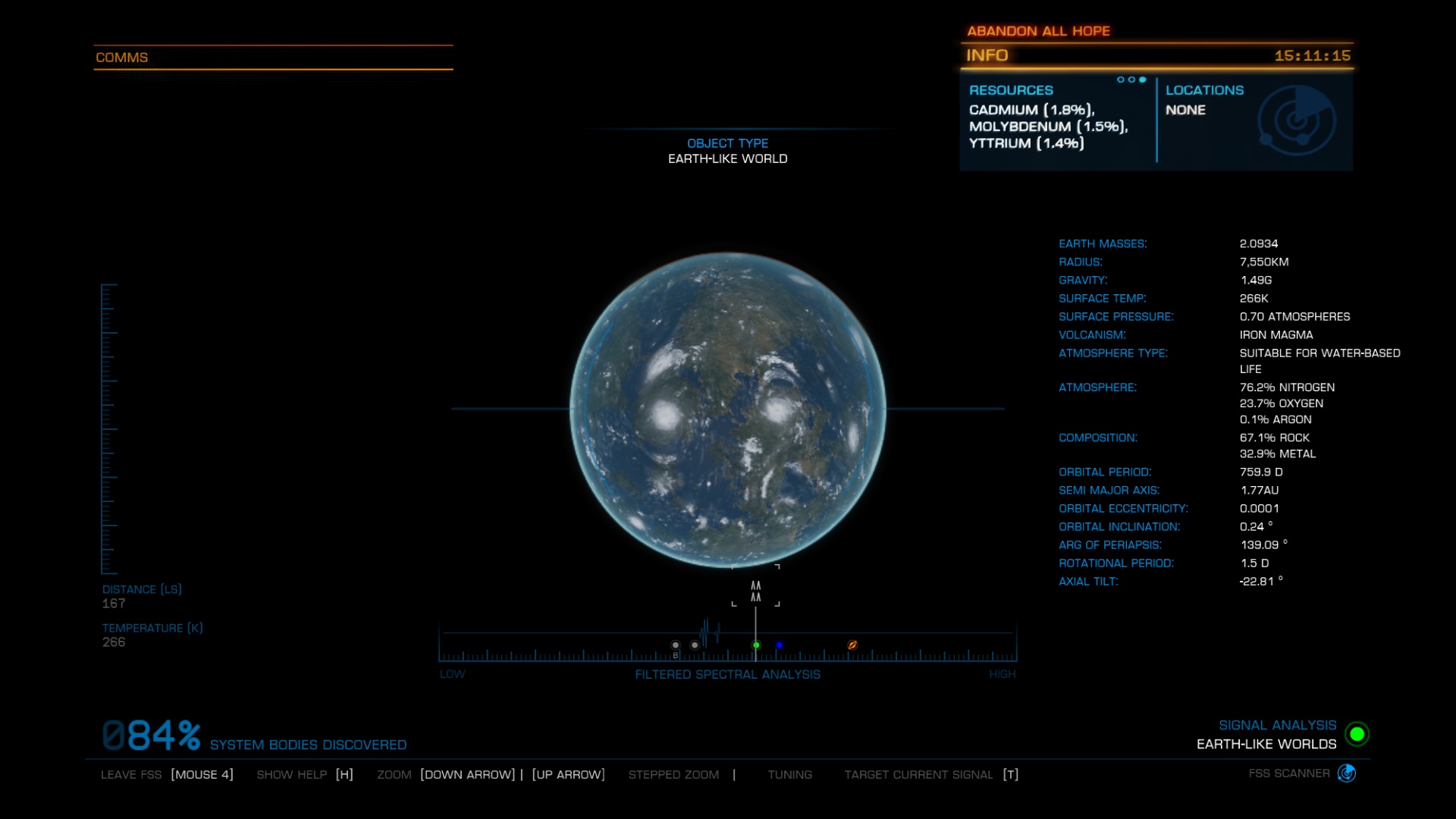1456x819 pixels.
Task: Click the TUNING control hint
Action: pyautogui.click(x=789, y=774)
